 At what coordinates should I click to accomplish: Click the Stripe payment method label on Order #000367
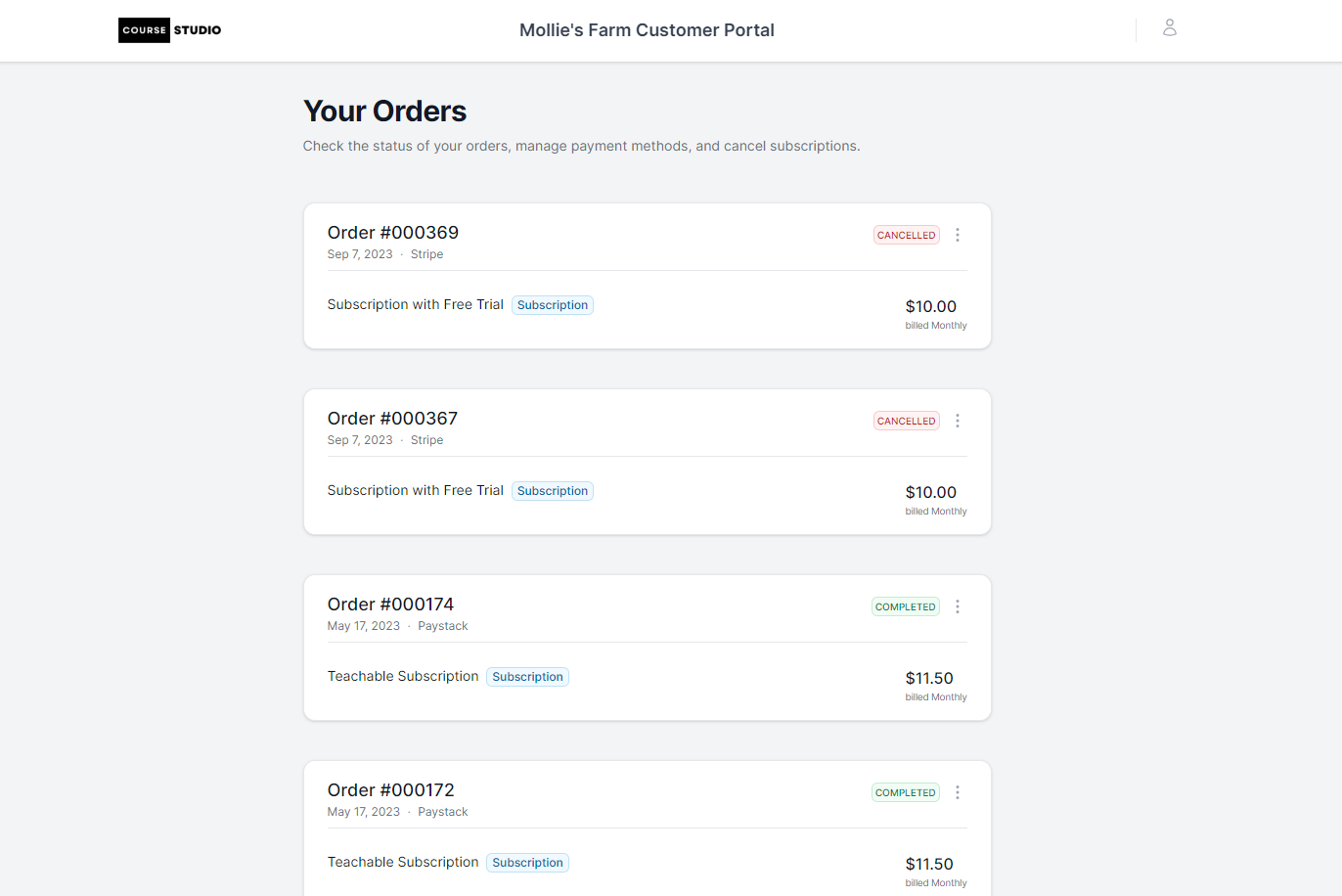pos(426,440)
